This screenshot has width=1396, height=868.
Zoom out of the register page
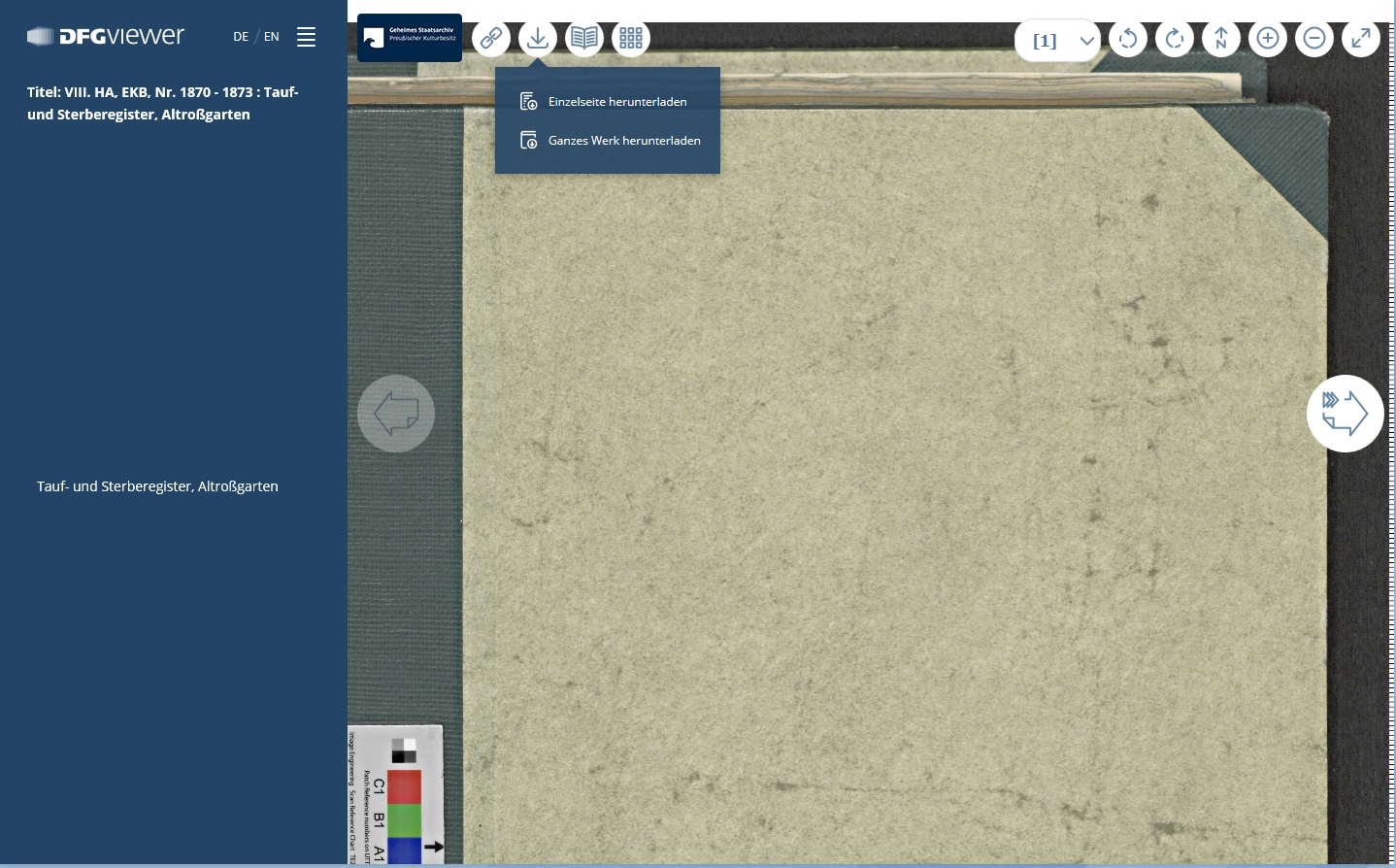point(1314,38)
